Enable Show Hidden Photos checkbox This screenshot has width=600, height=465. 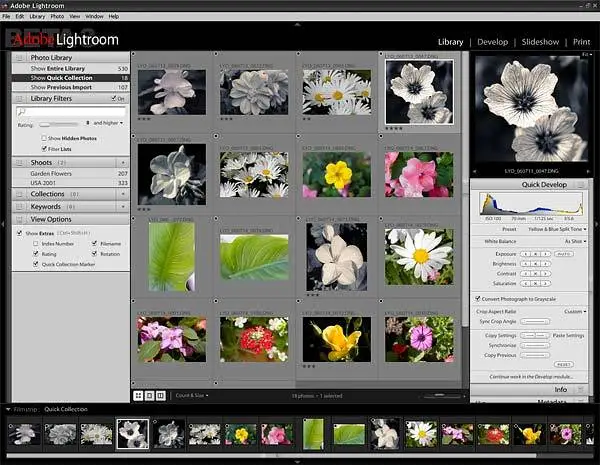[x=44, y=138]
